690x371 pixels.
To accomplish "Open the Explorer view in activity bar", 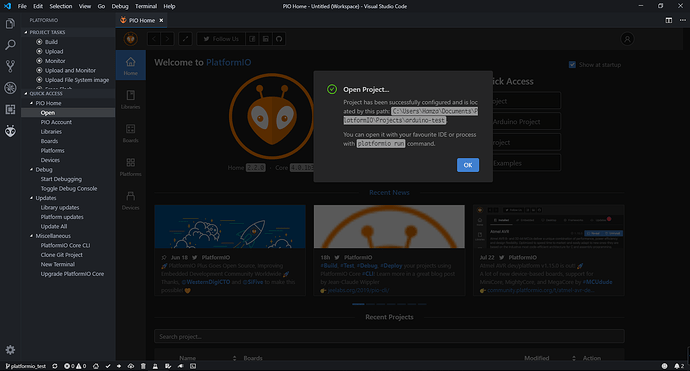I will pyautogui.click(x=10, y=23).
